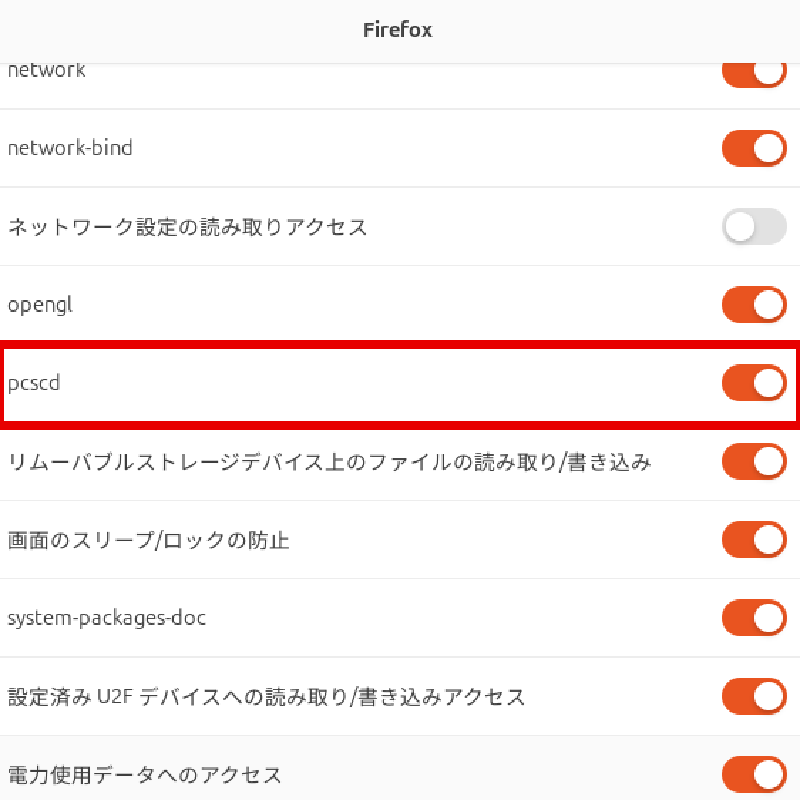This screenshot has width=800, height=800.
Task: Select the opengl label text
Action: tap(40, 305)
